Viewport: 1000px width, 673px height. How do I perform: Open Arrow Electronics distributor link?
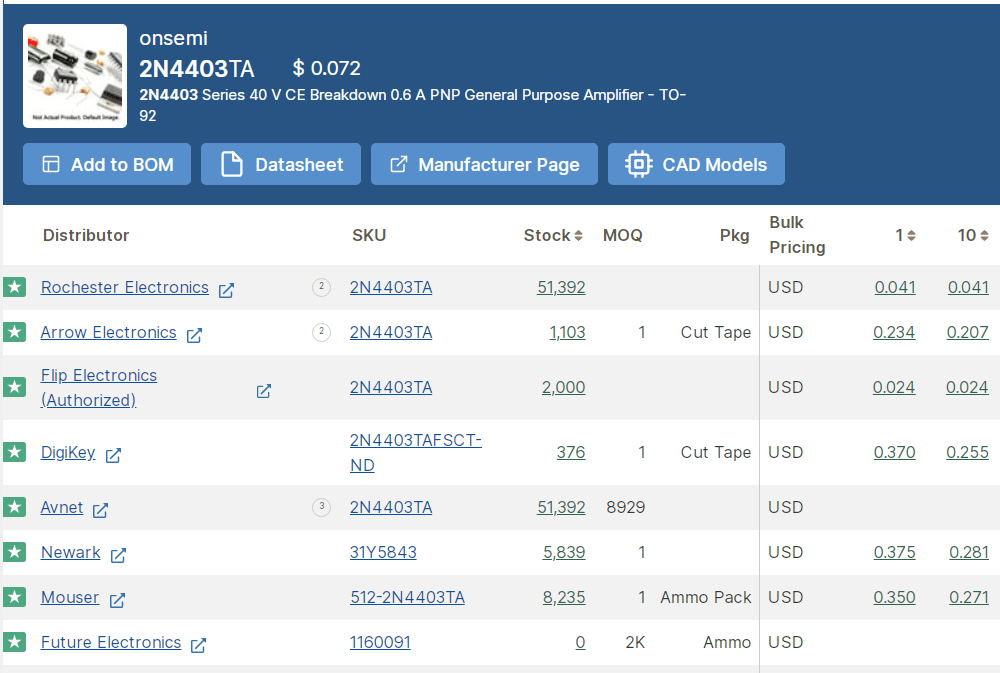click(x=108, y=332)
